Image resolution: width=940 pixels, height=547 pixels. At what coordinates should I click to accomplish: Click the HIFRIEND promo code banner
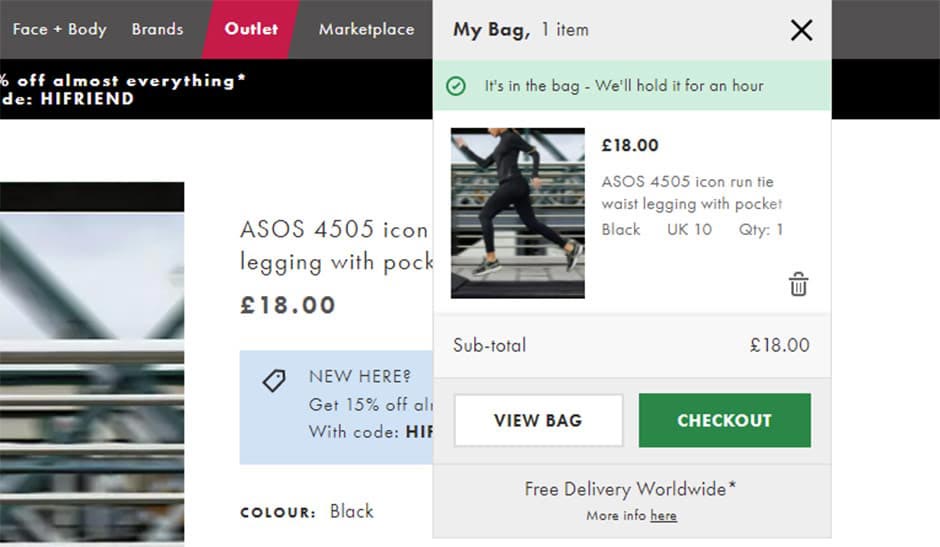(x=122, y=89)
